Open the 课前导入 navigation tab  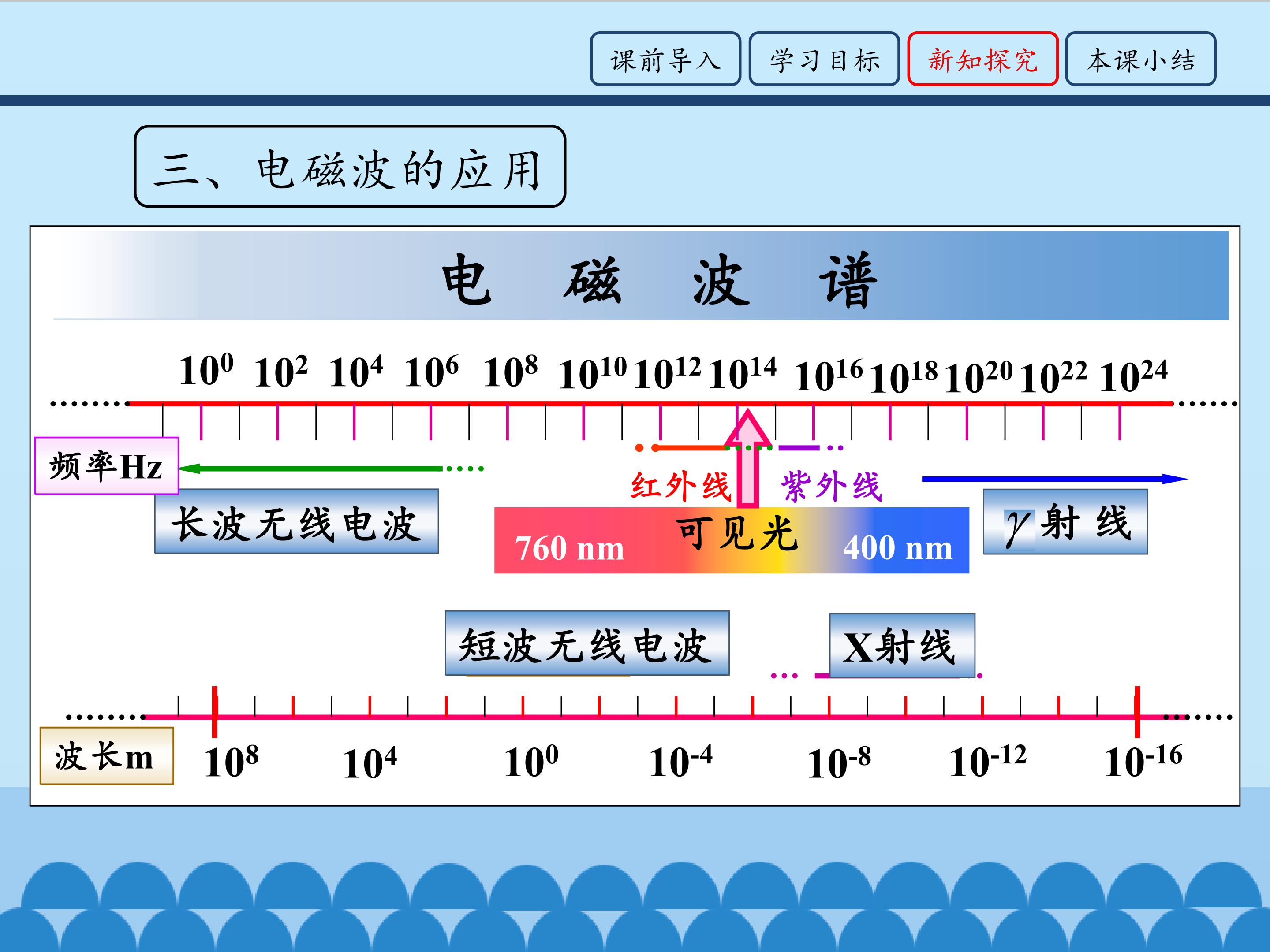pyautogui.click(x=665, y=59)
